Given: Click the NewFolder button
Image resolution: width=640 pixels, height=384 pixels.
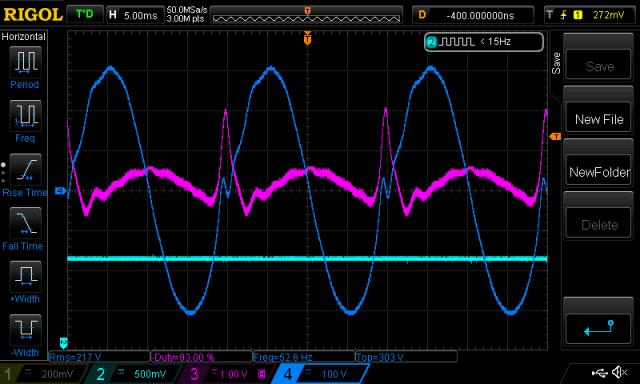Looking at the screenshot, I should 599,172.
